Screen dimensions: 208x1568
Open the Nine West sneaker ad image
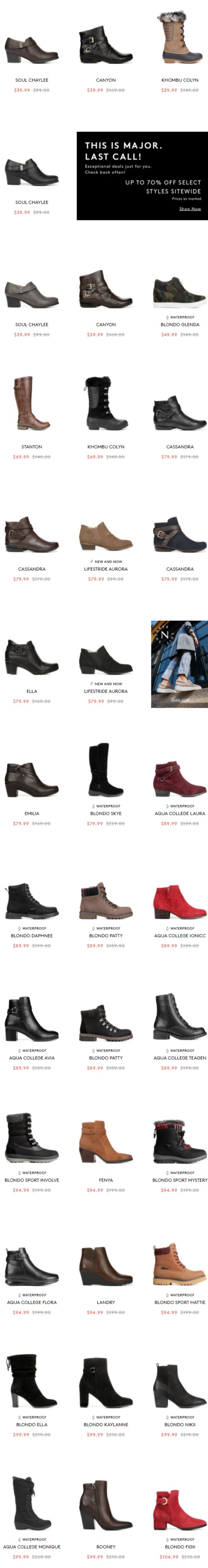(179, 664)
